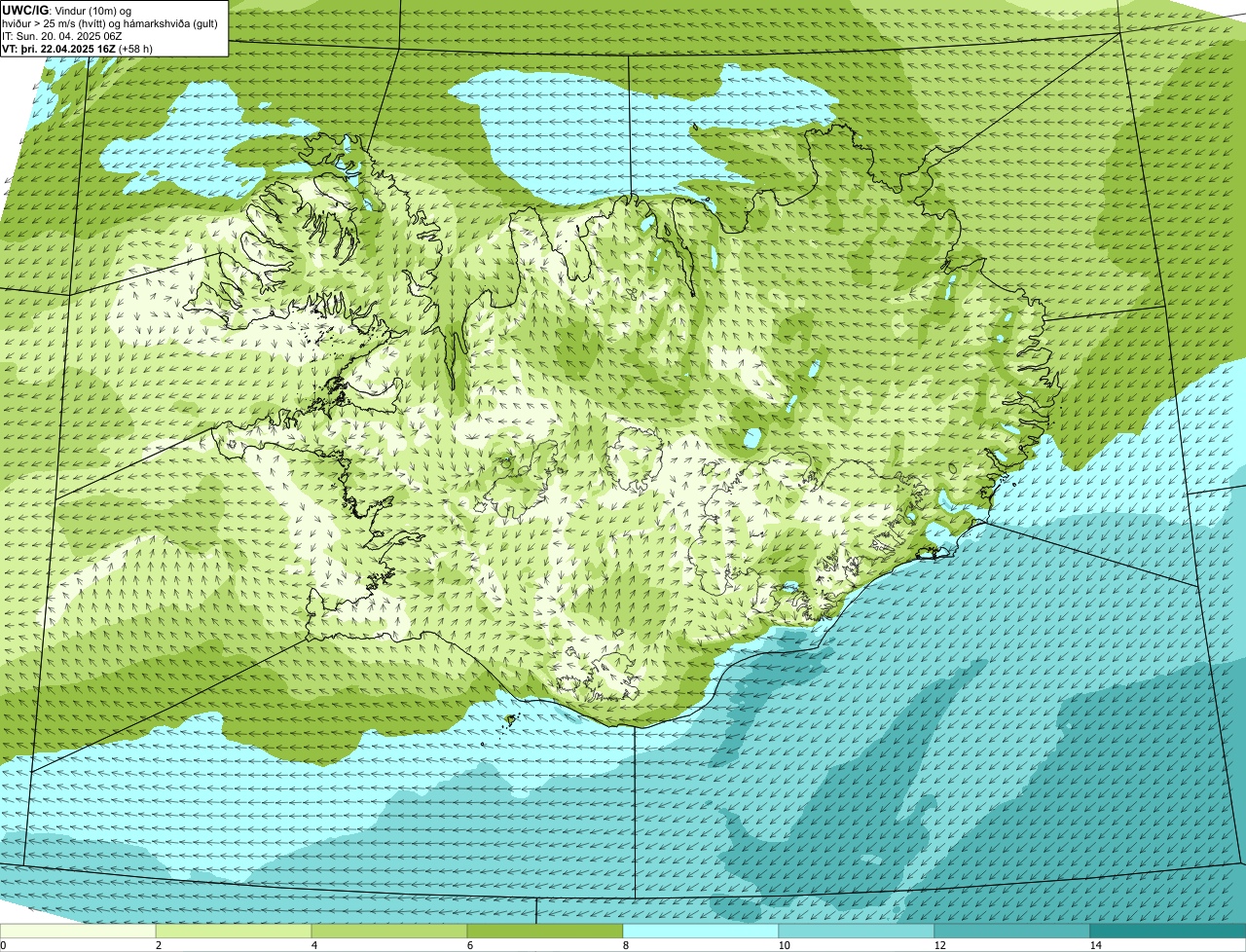Click the light green 2–4 m/s legend swatch
The image size is (1246, 952).
tap(234, 931)
